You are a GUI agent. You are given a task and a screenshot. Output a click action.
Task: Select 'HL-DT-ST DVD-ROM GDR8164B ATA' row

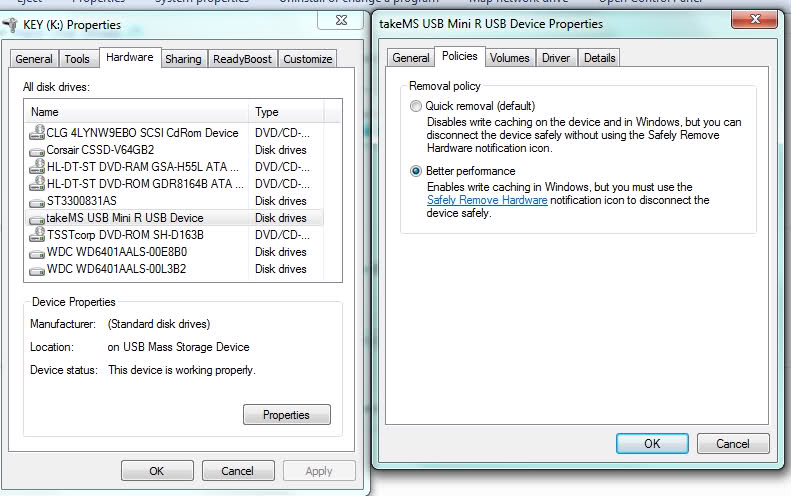click(174, 184)
